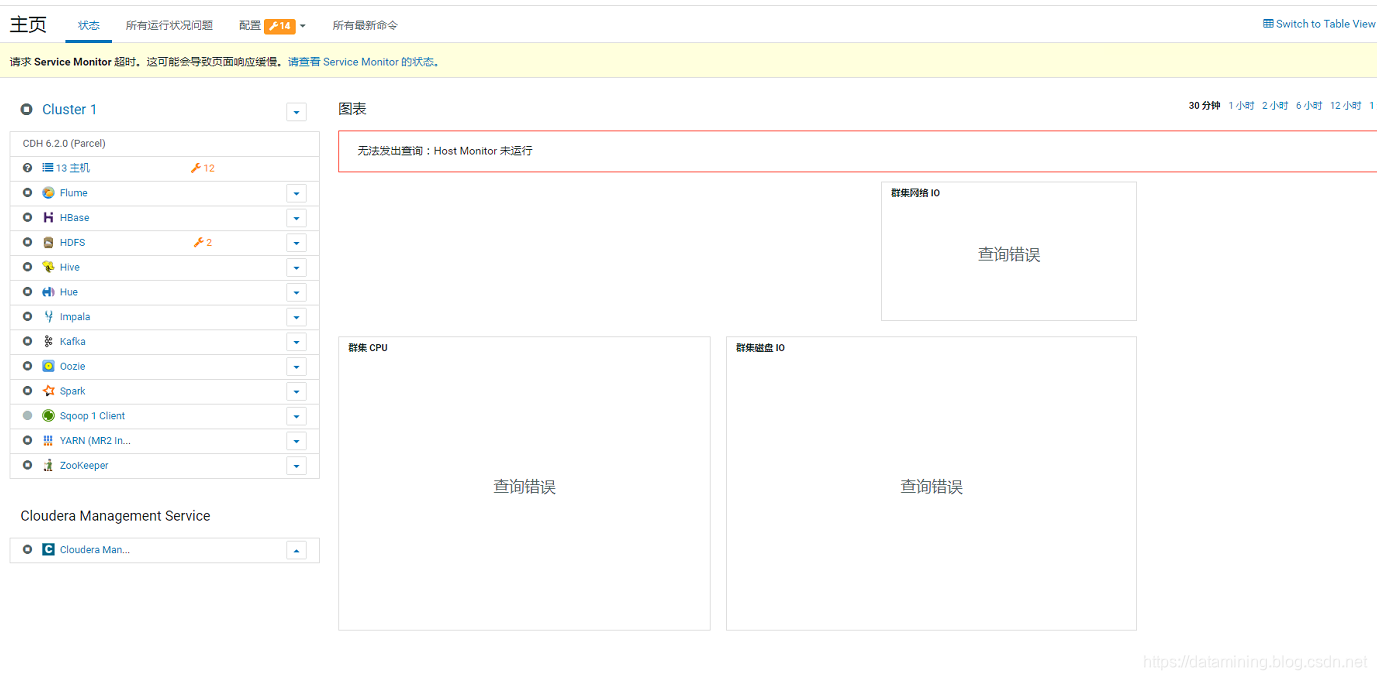Click the Cloudera Management Service C icon
Viewport: 1377px width, 680px height.
point(48,550)
